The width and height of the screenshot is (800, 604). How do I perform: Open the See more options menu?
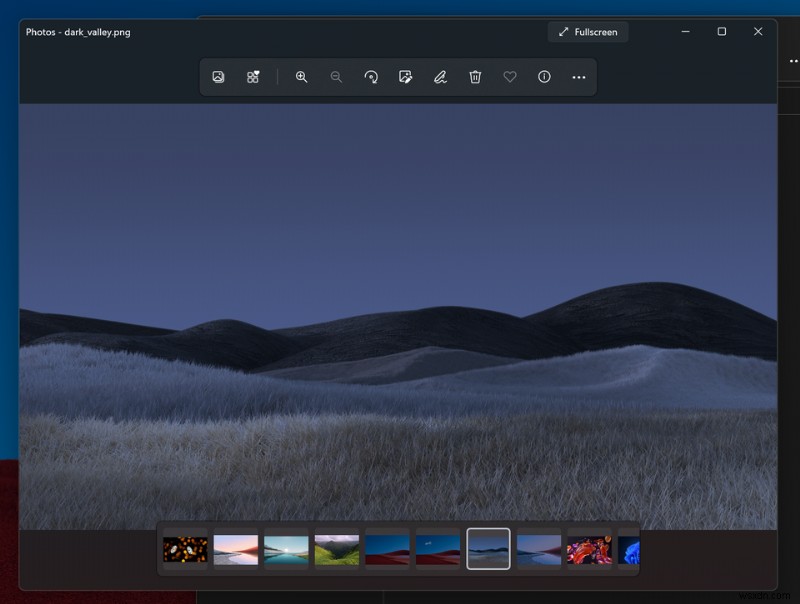tap(578, 77)
